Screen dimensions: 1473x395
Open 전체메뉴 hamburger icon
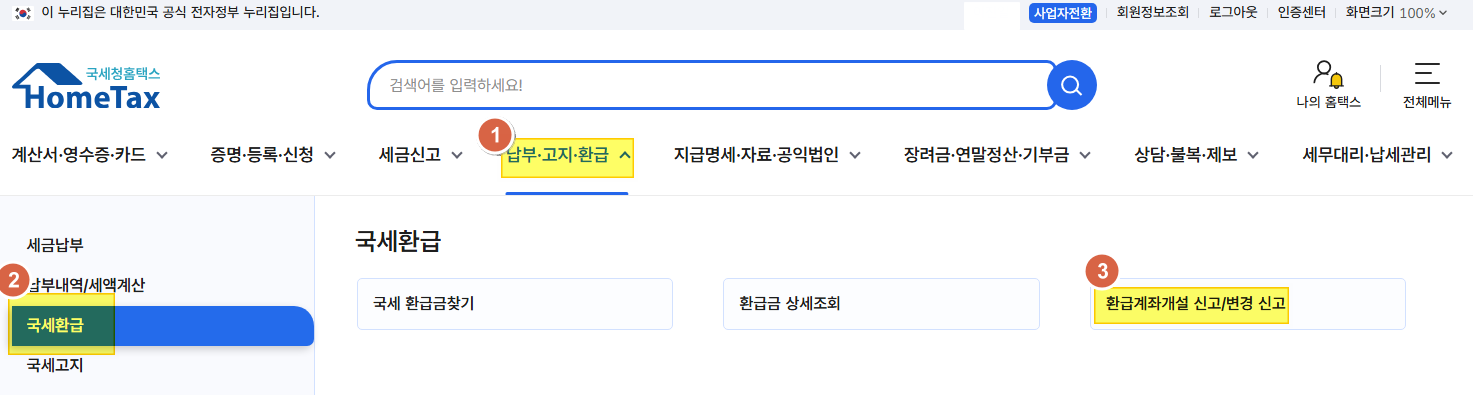[1427, 75]
